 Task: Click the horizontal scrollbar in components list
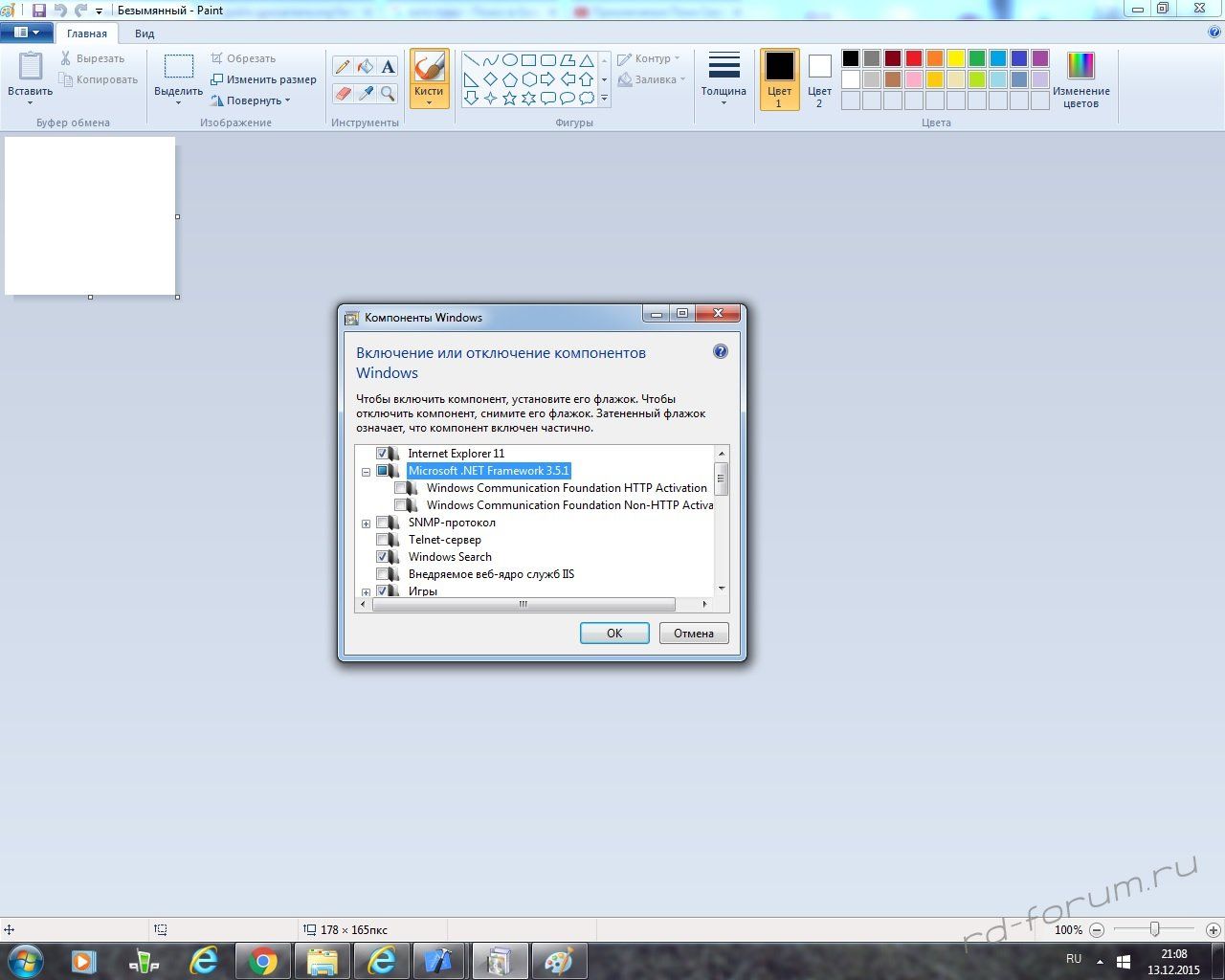pos(523,604)
